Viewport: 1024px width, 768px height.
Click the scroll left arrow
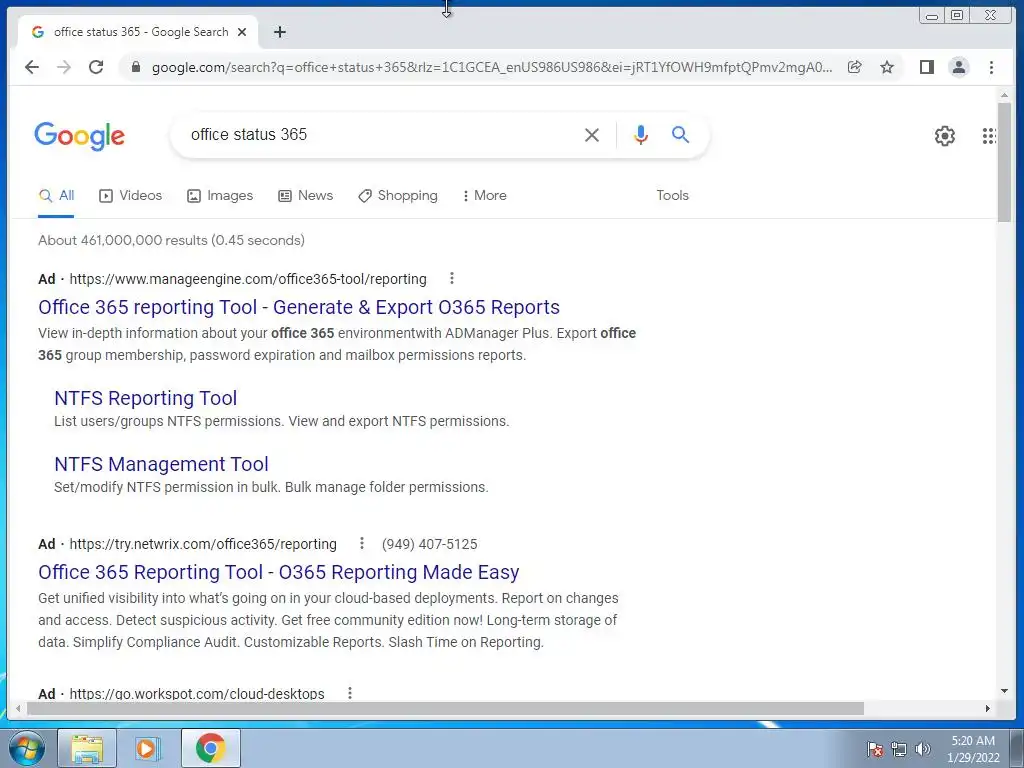pyautogui.click(x=18, y=709)
